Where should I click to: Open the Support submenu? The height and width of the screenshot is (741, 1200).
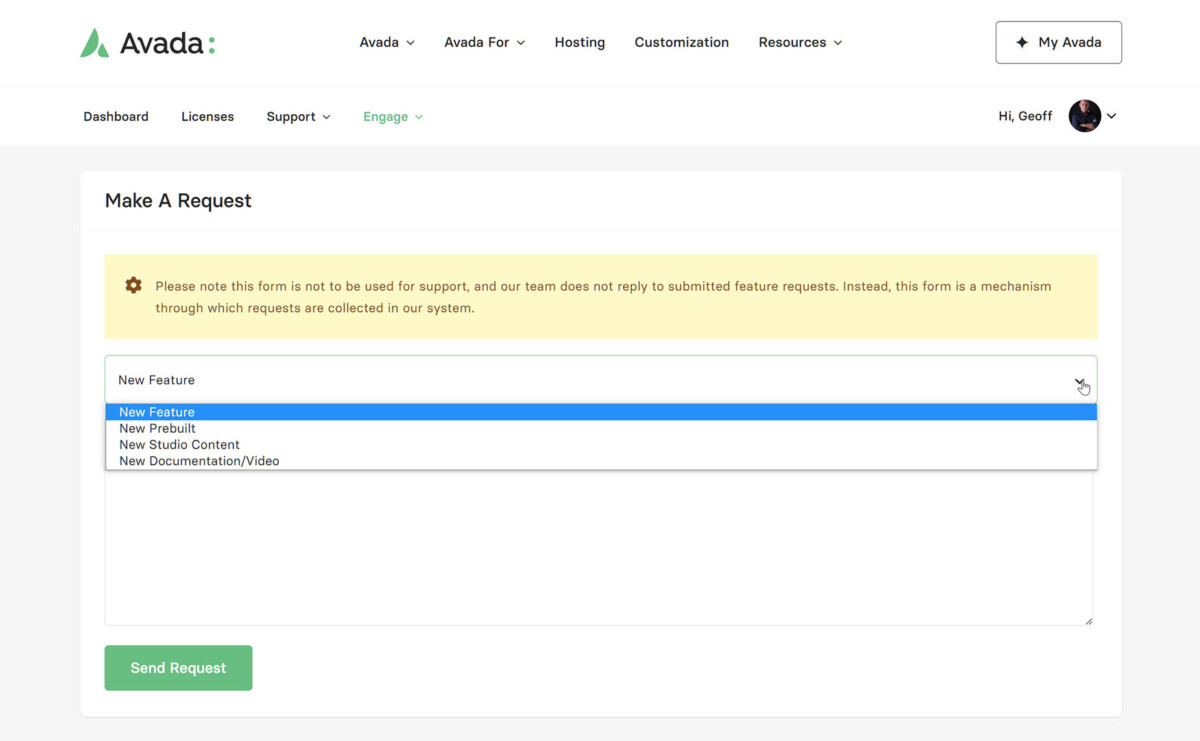click(x=298, y=117)
